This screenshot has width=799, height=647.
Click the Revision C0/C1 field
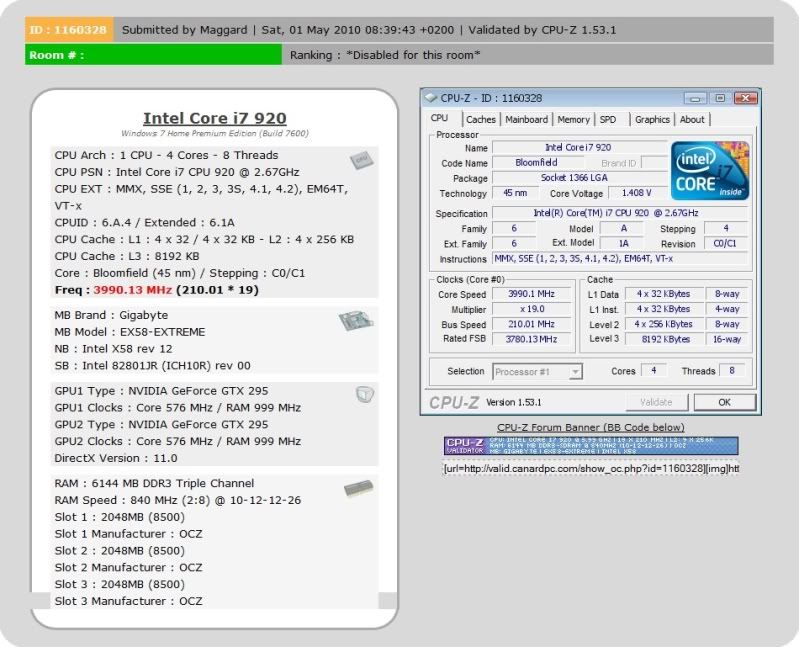tap(726, 244)
